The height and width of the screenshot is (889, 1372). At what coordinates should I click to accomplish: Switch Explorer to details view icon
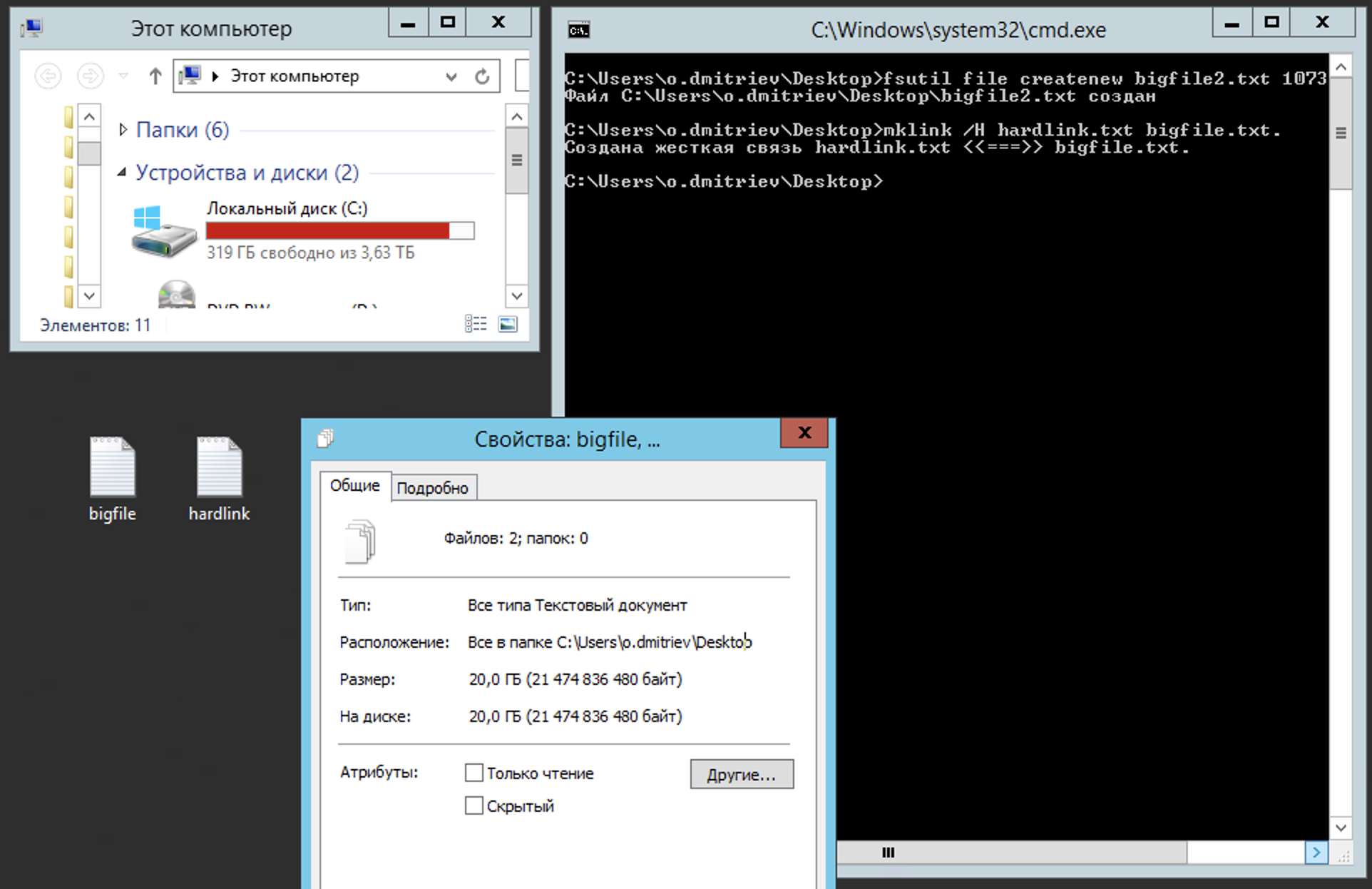click(x=476, y=325)
